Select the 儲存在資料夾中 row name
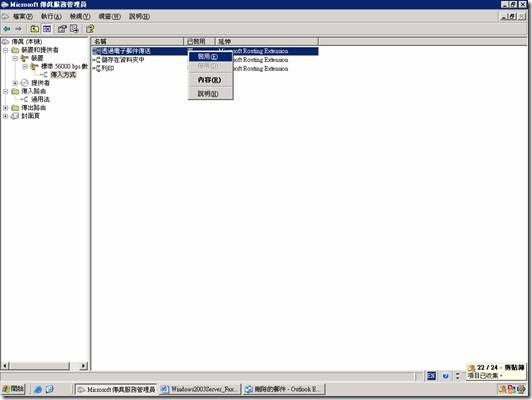 click(123, 60)
